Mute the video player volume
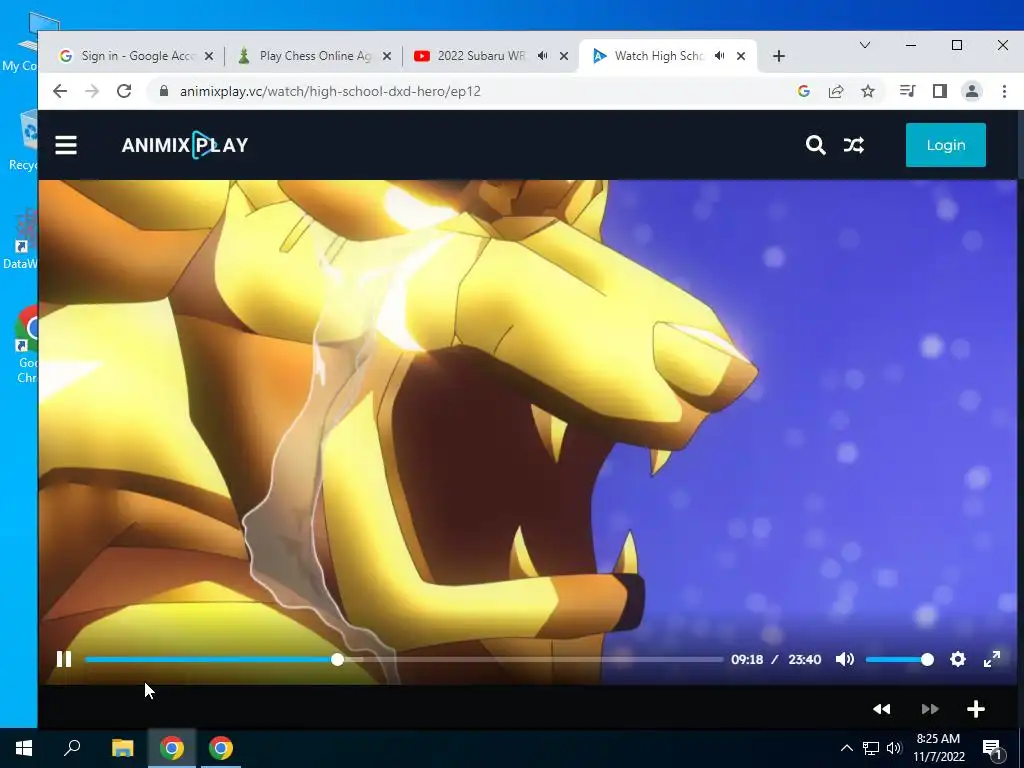Screen dimensions: 1024x768 844,660
